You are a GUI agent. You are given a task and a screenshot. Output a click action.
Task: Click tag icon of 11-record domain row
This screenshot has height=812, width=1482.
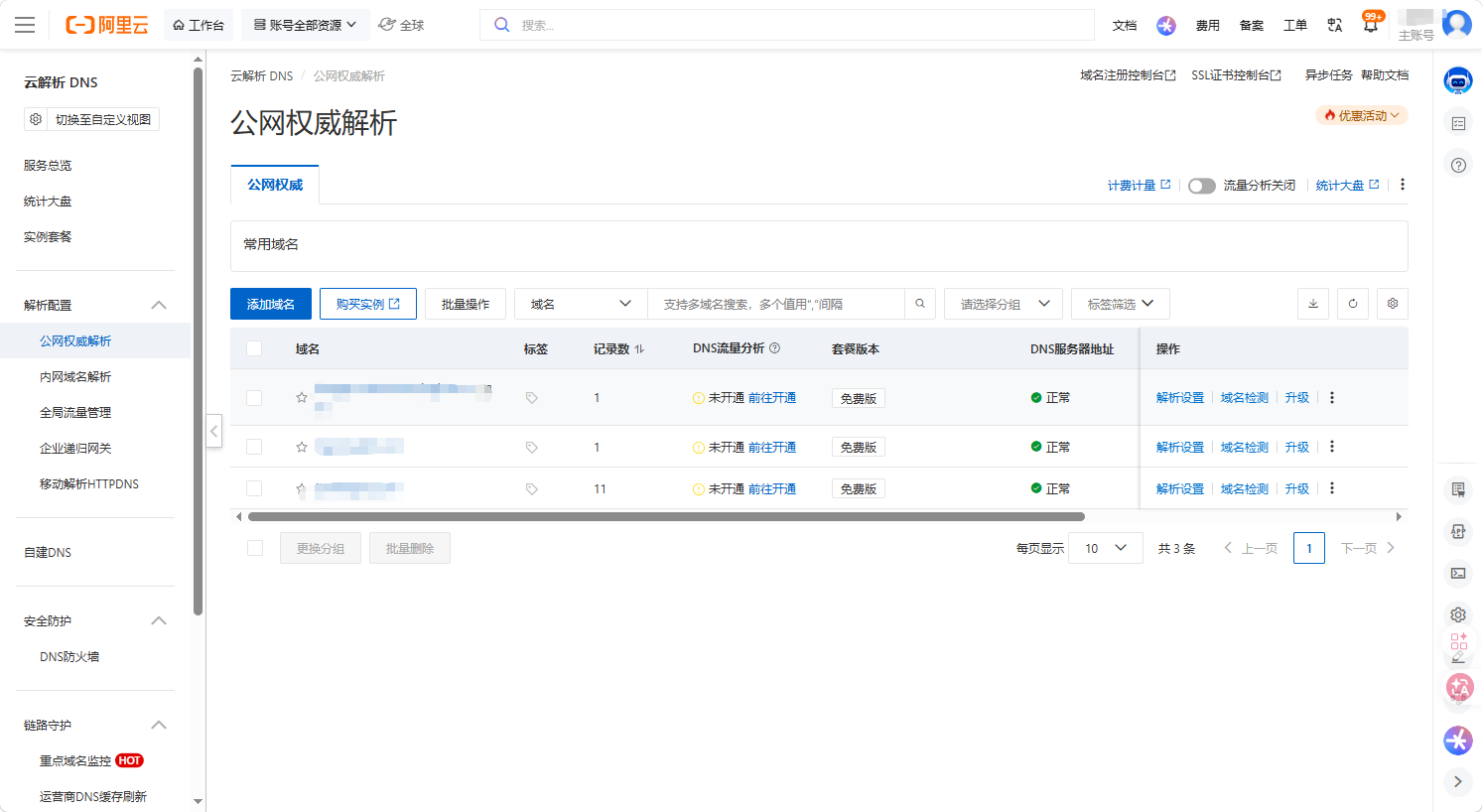pyautogui.click(x=532, y=488)
